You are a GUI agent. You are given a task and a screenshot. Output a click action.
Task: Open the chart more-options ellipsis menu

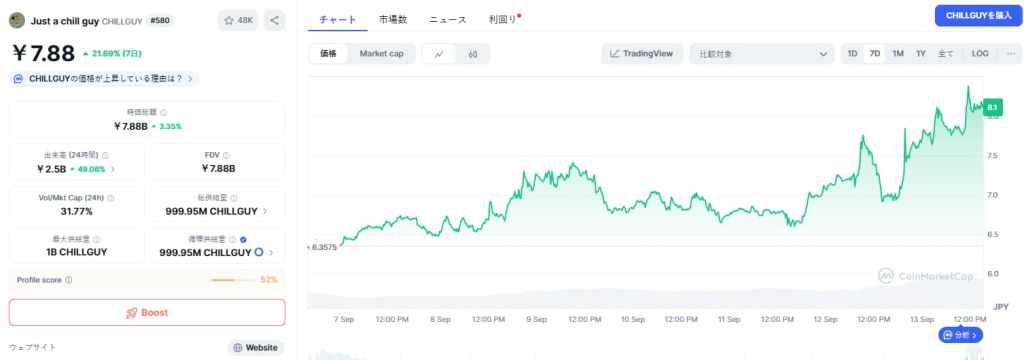pos(1011,54)
